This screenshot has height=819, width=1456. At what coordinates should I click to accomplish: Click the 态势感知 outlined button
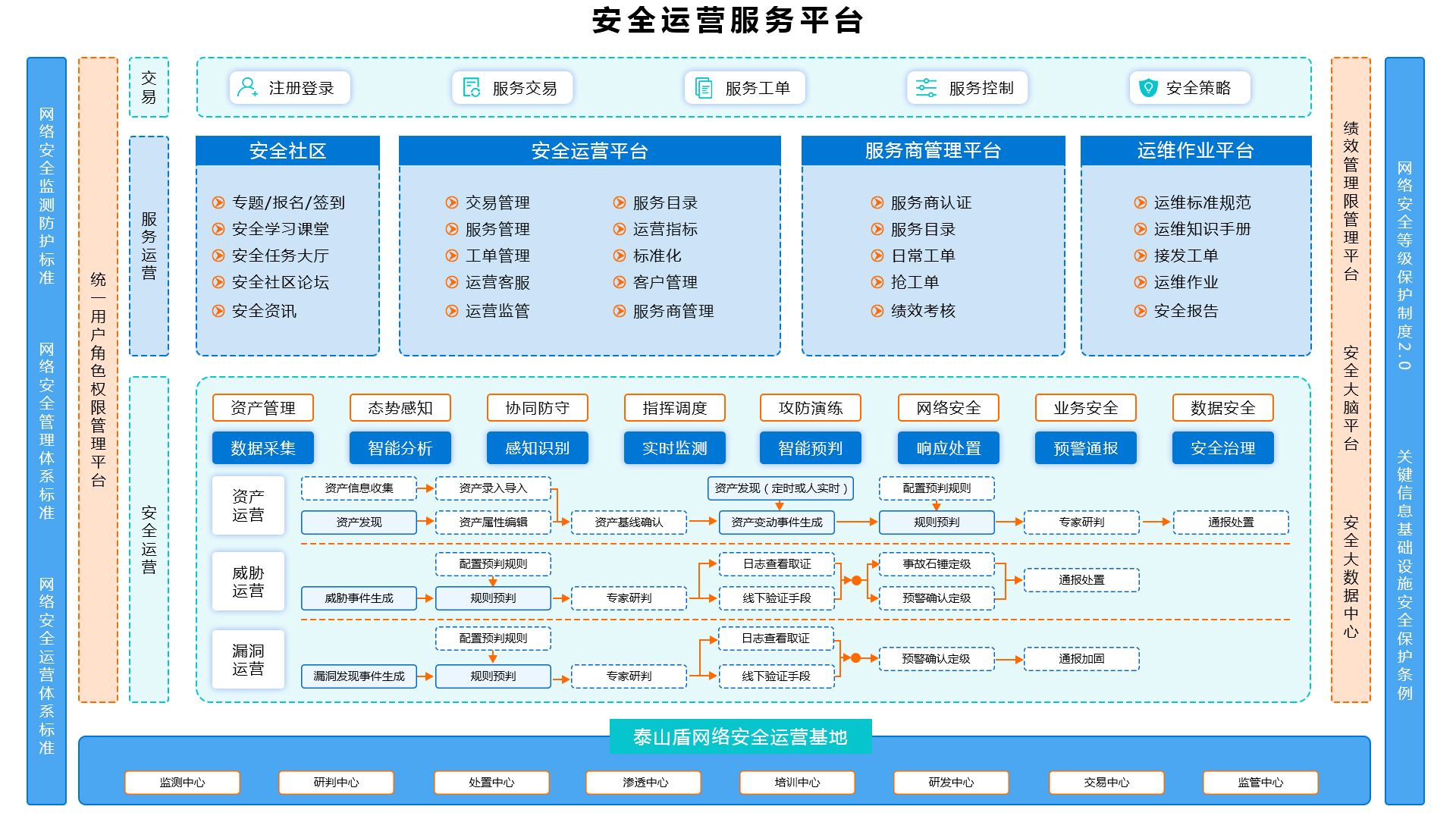point(400,408)
